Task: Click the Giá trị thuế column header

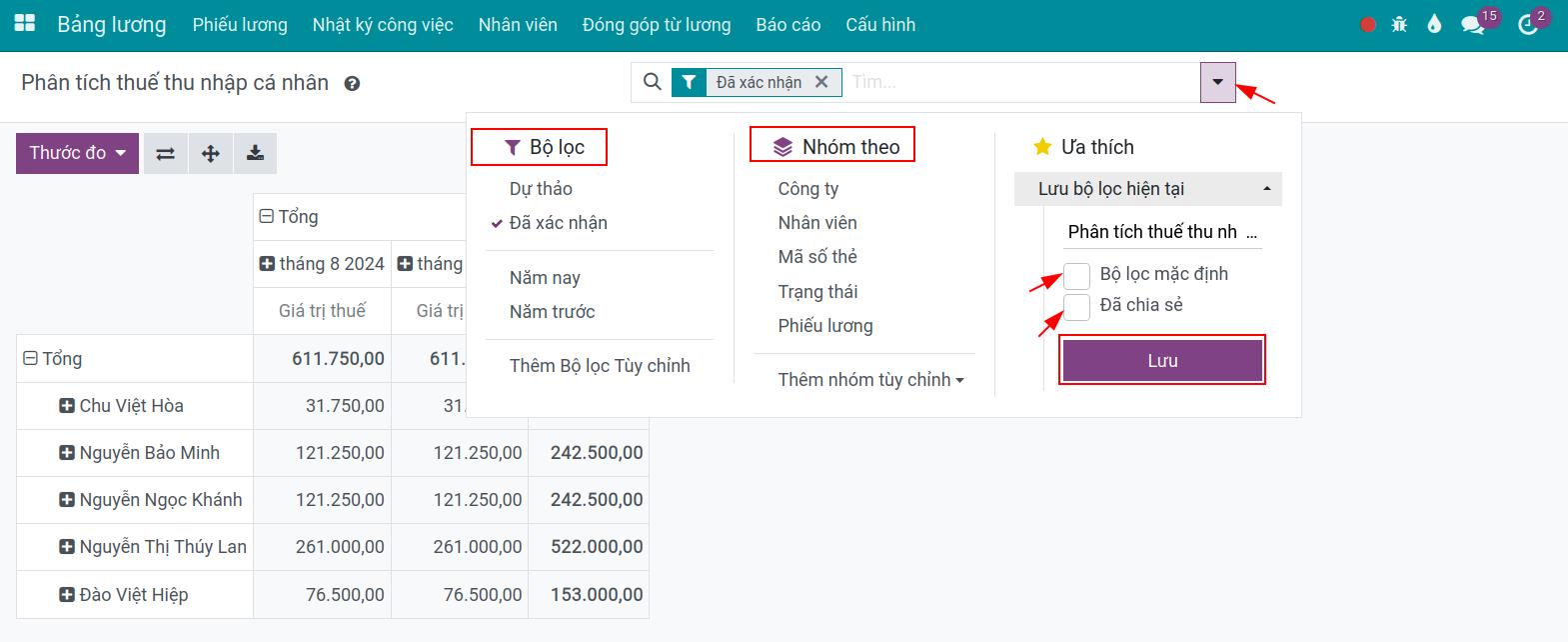Action: tap(322, 311)
